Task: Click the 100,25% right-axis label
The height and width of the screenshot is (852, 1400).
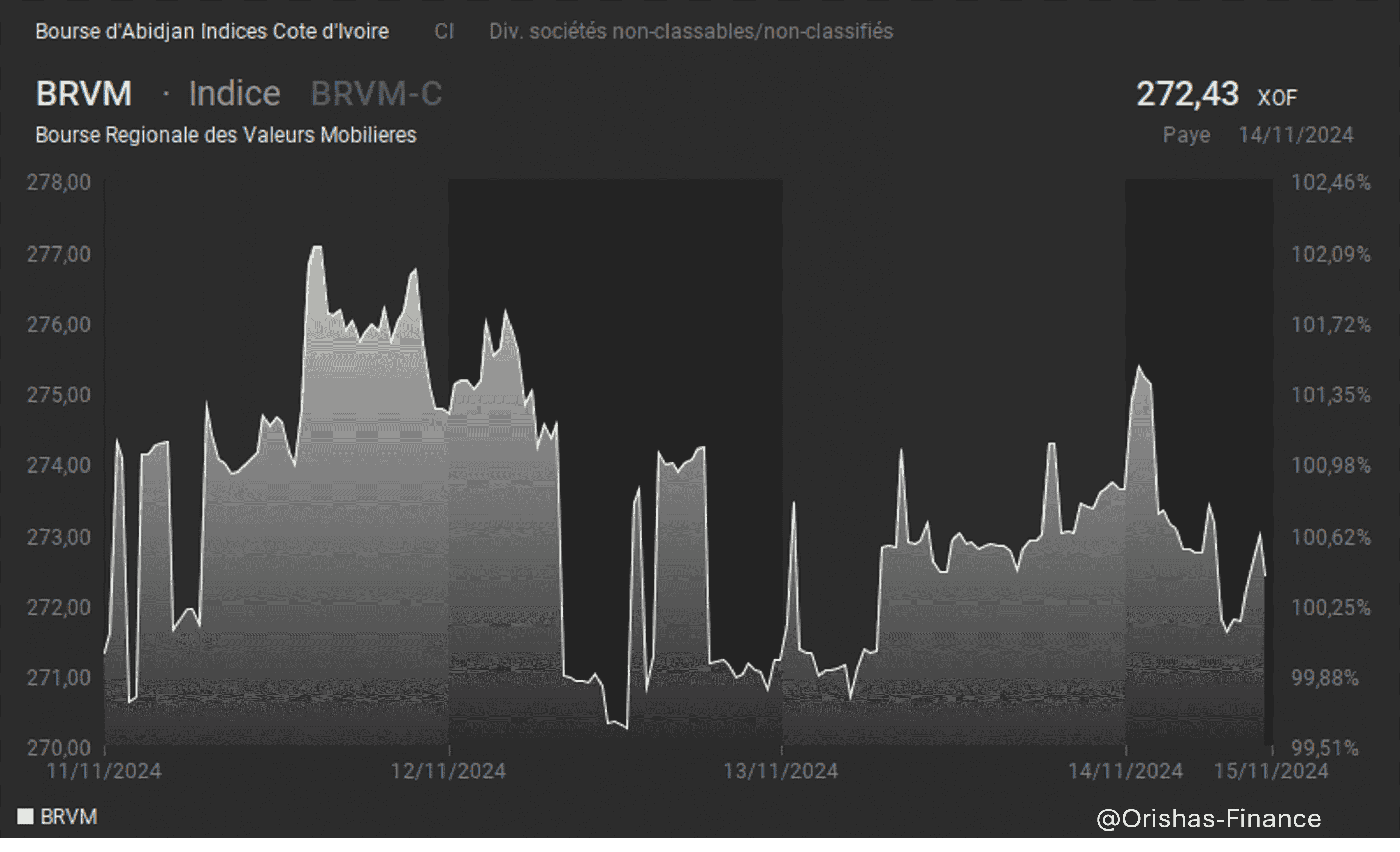Action: 1331,607
